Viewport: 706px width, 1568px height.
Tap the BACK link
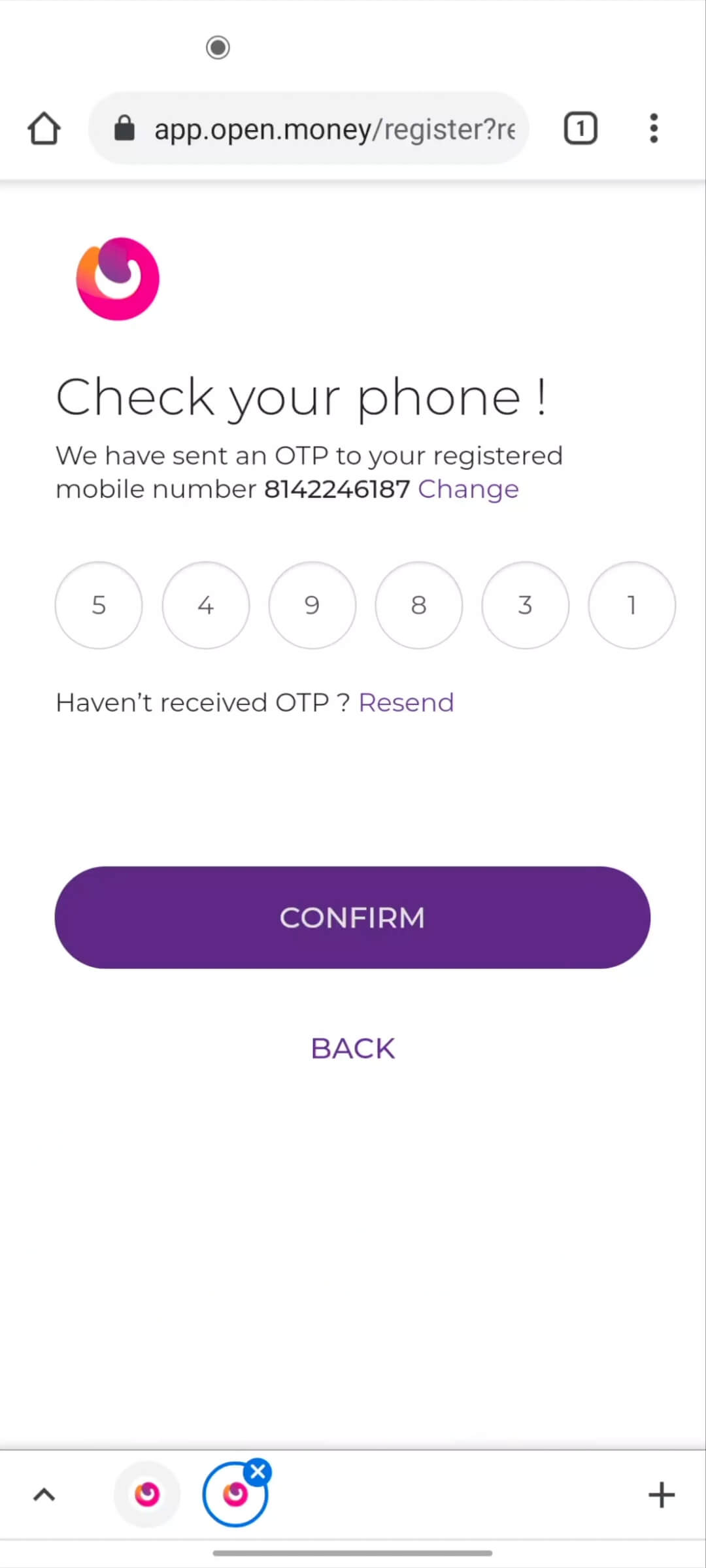click(352, 1049)
